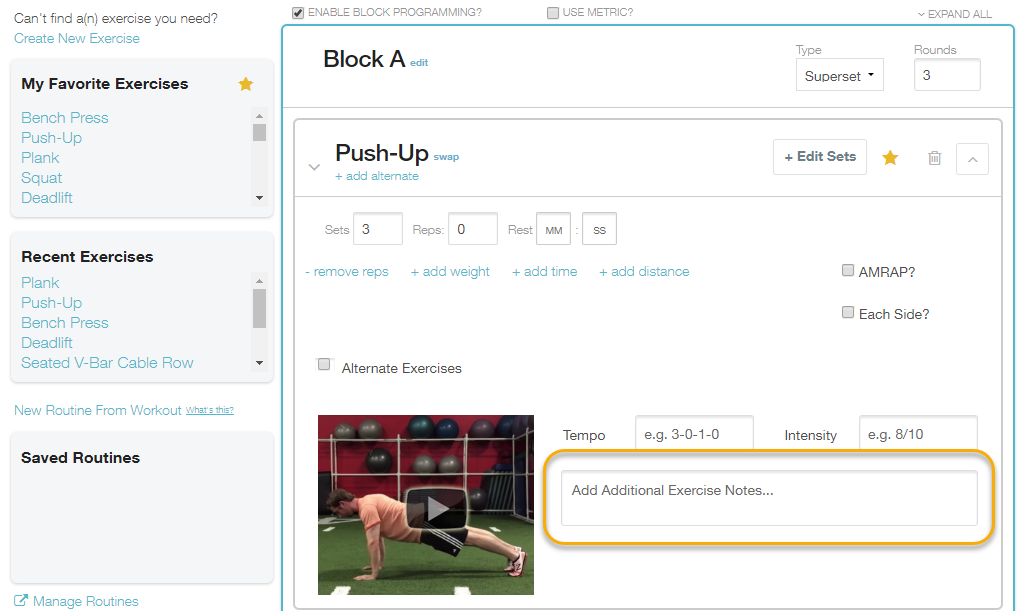This screenshot has width=1024, height=611.
Task: Open the Superset type dropdown
Action: point(839,75)
